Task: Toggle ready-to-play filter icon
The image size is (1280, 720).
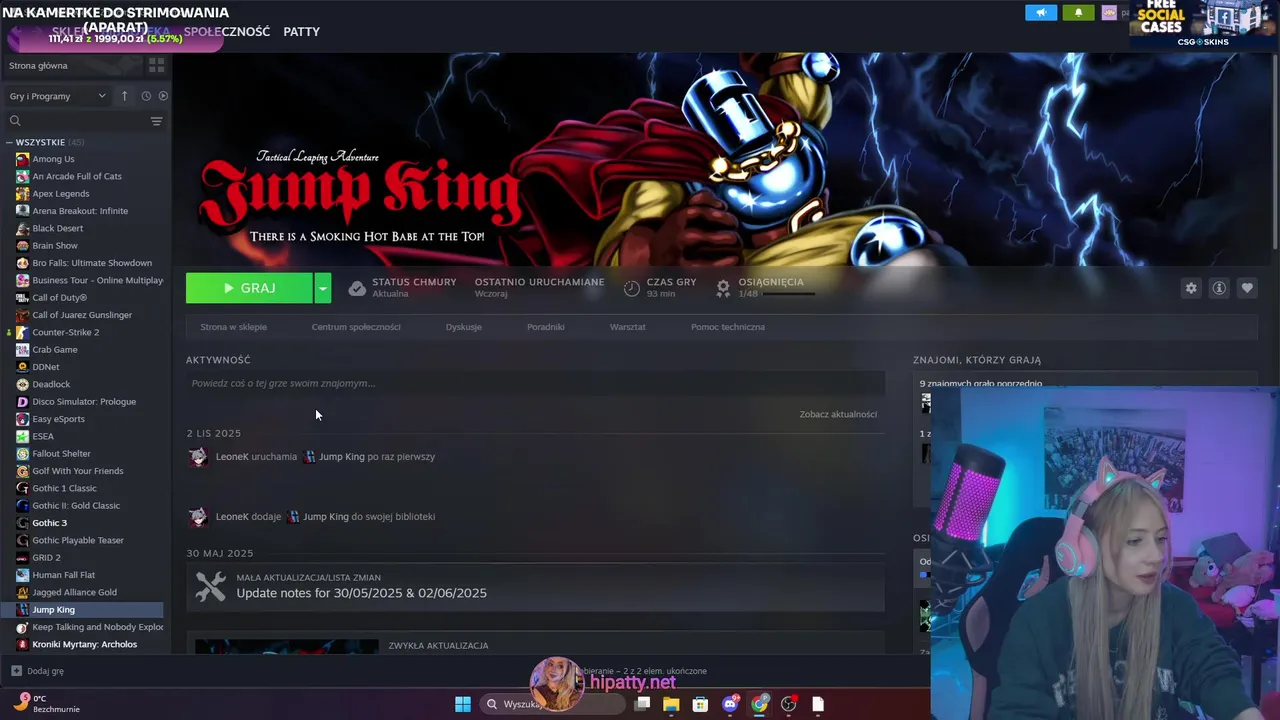Action: (163, 96)
